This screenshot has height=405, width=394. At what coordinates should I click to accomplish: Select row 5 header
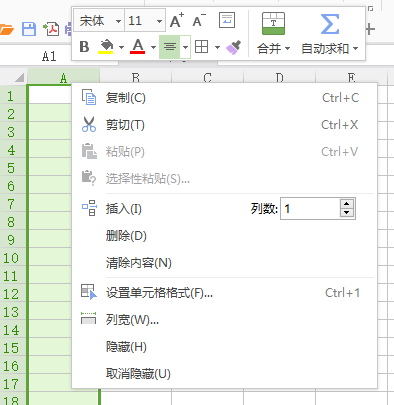coord(13,168)
